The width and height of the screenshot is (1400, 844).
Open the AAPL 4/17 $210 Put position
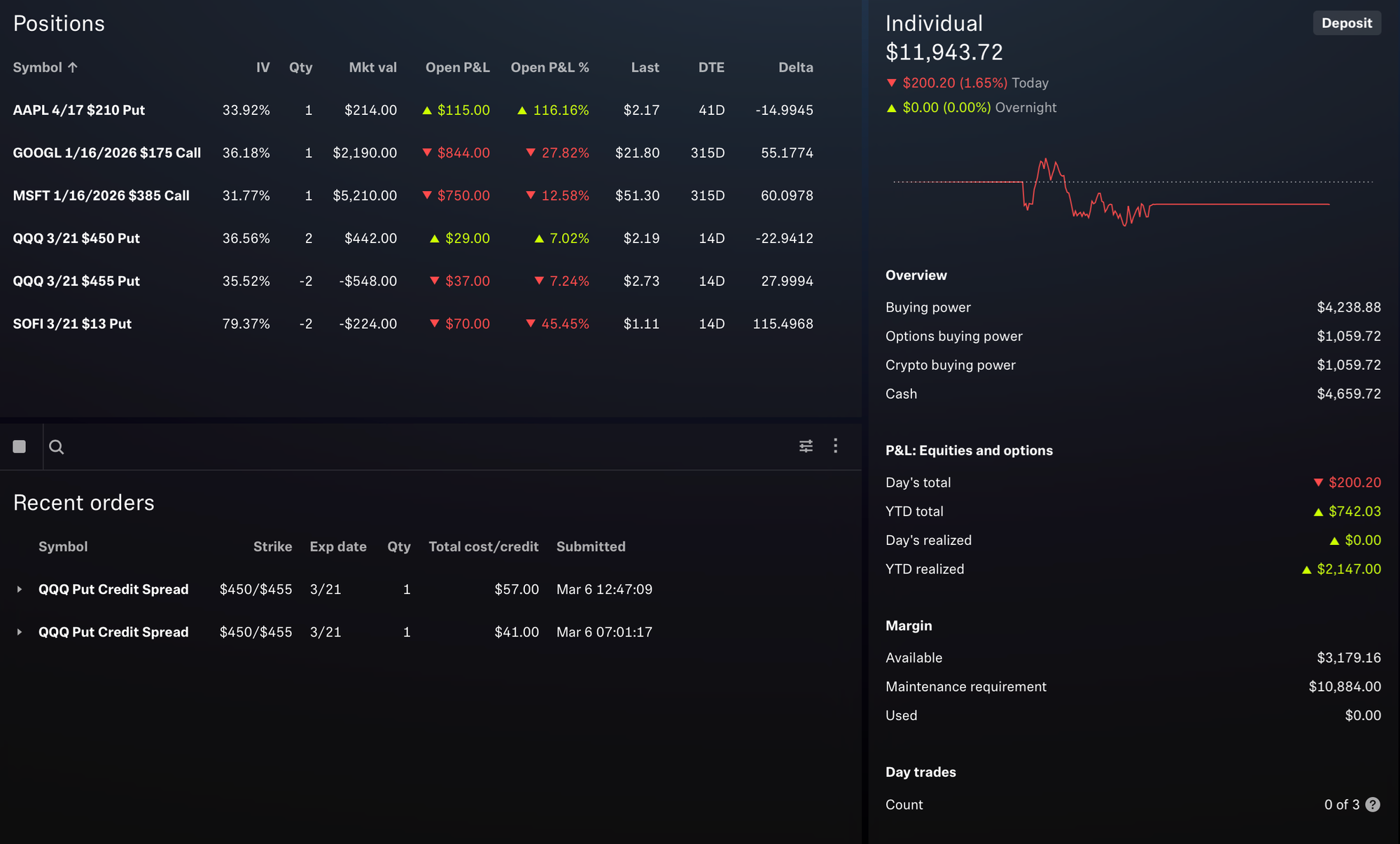79,110
